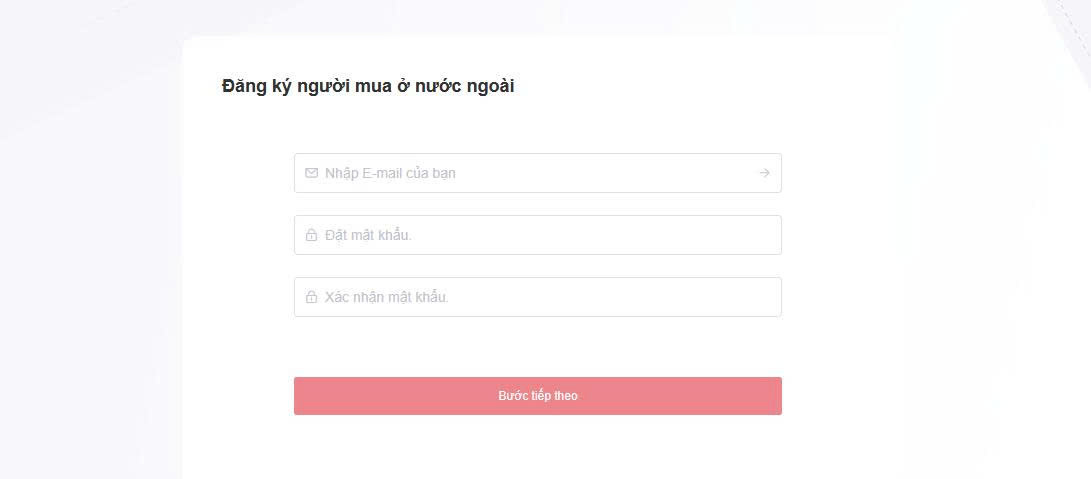Click the lock icon beside Đặt mật khẩu
The height and width of the screenshot is (479, 1091).
(x=312, y=236)
